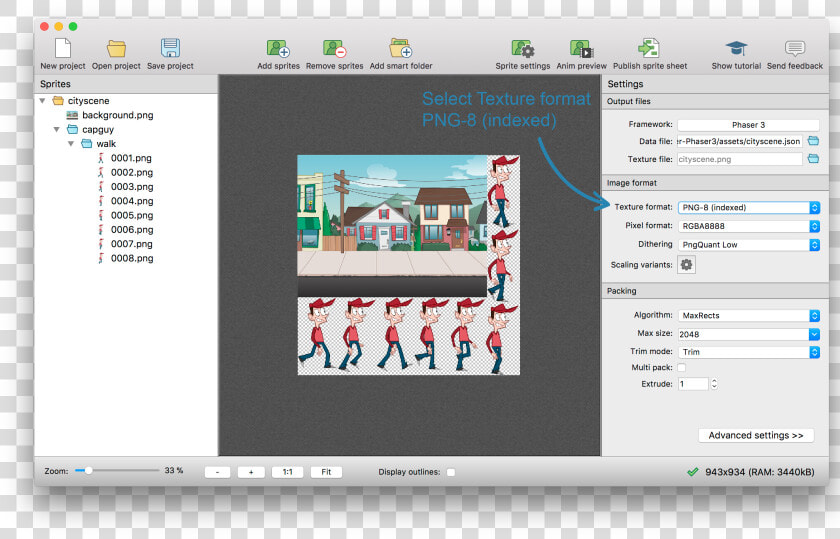
Task: Publish sprite sheet
Action: point(650,54)
